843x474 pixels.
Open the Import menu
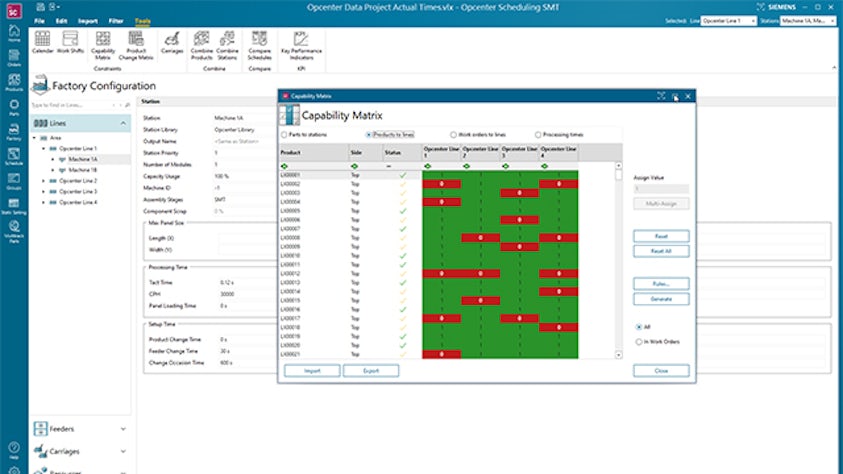point(88,21)
